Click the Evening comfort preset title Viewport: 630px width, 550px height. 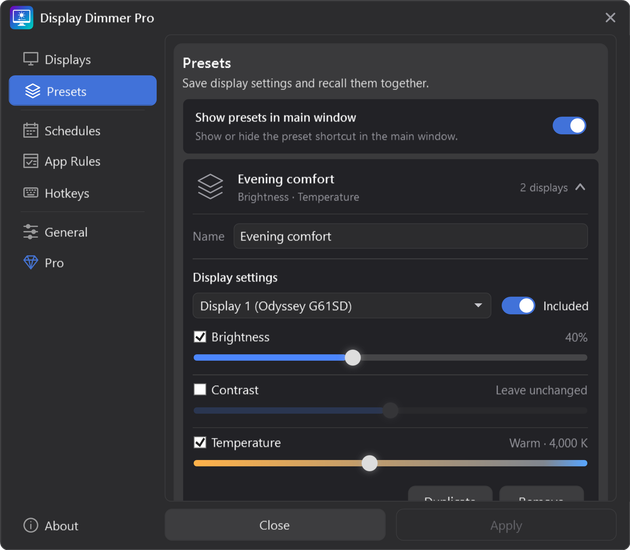[x=286, y=179]
